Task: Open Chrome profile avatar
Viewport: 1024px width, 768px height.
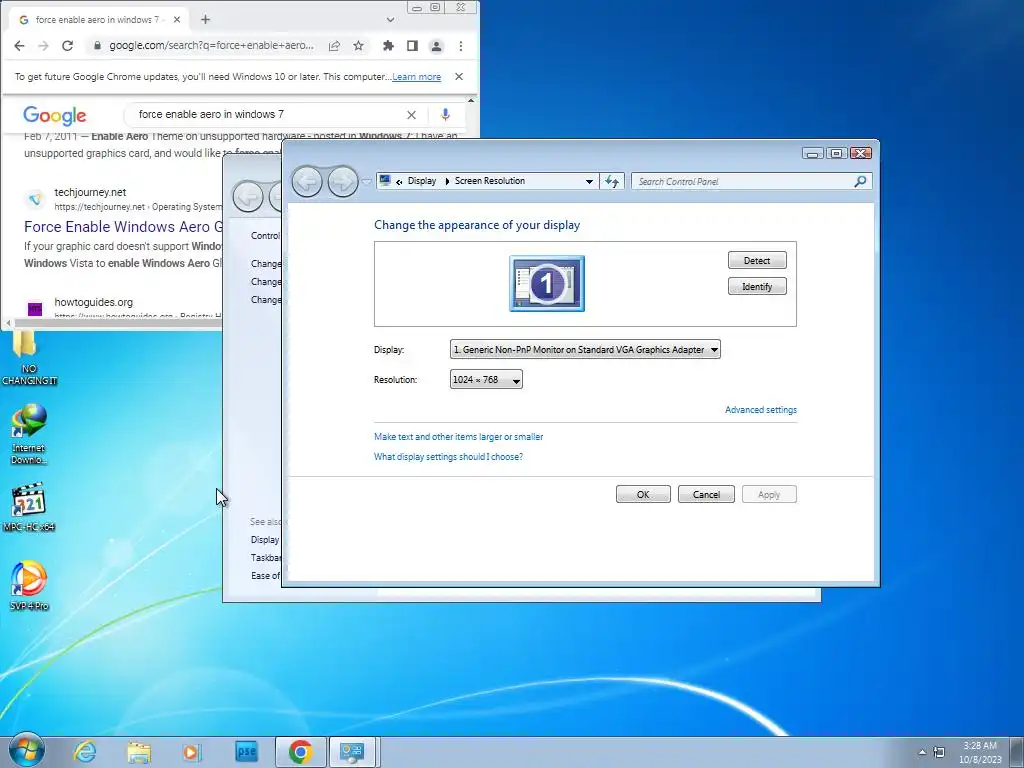Action: (436, 46)
